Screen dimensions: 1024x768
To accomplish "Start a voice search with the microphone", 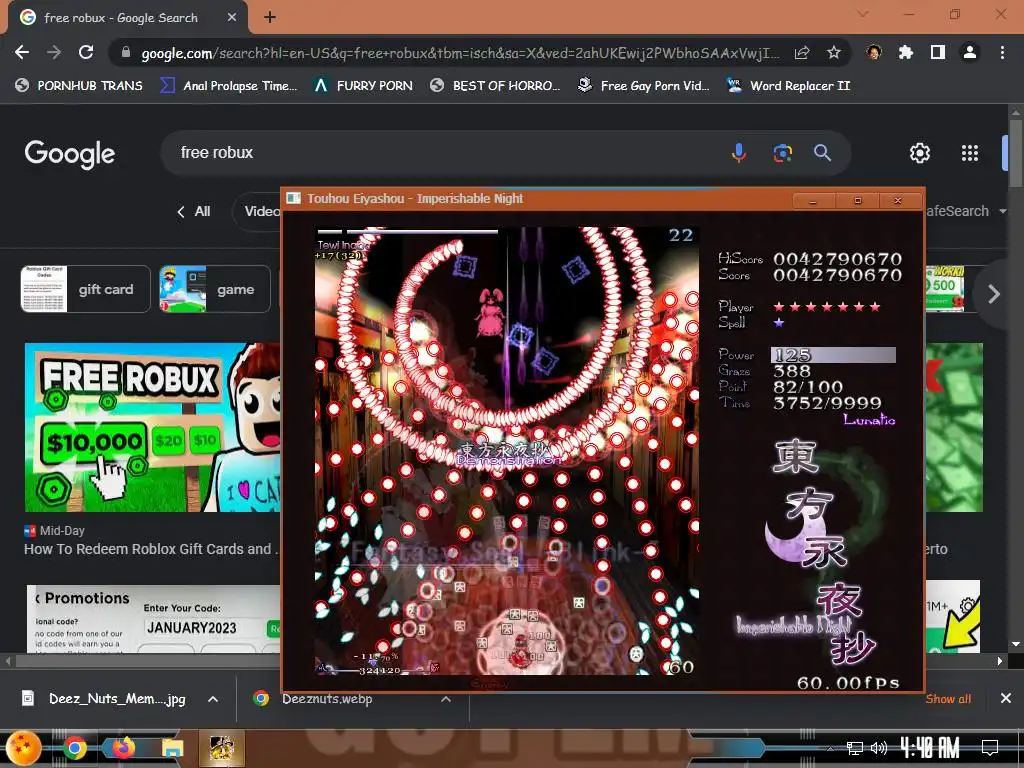I will 739,153.
